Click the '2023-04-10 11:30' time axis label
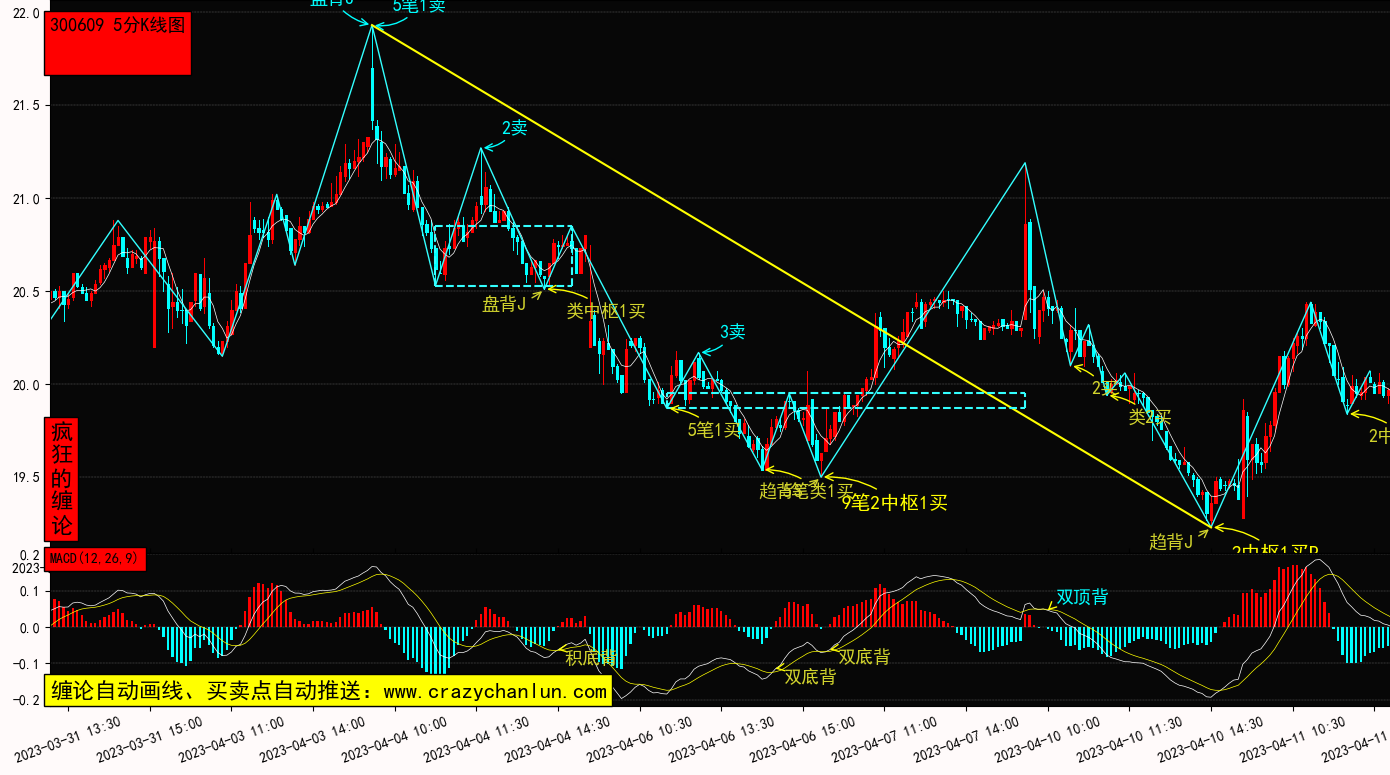This screenshot has height=775, width=1390. 1130,738
